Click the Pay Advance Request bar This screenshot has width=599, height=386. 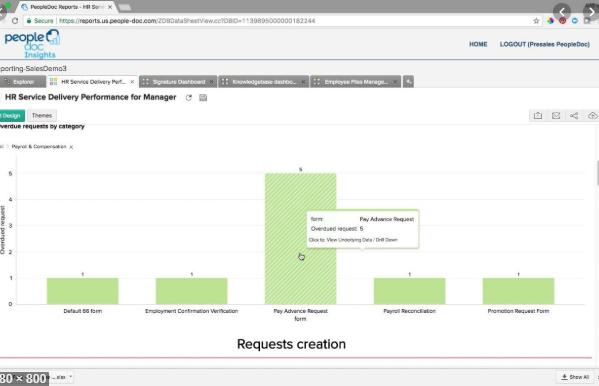tap(300, 238)
